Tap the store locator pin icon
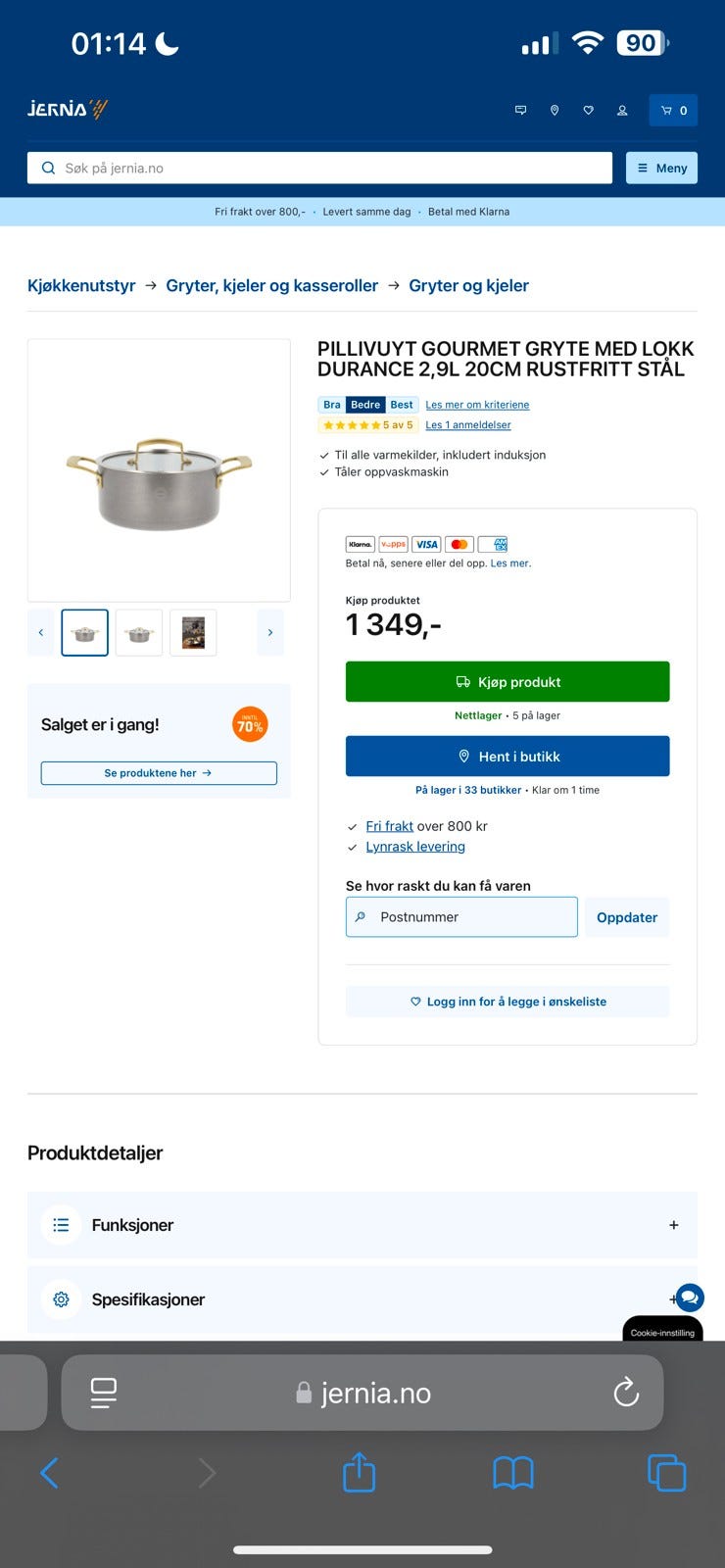The width and height of the screenshot is (725, 1568). (x=555, y=111)
